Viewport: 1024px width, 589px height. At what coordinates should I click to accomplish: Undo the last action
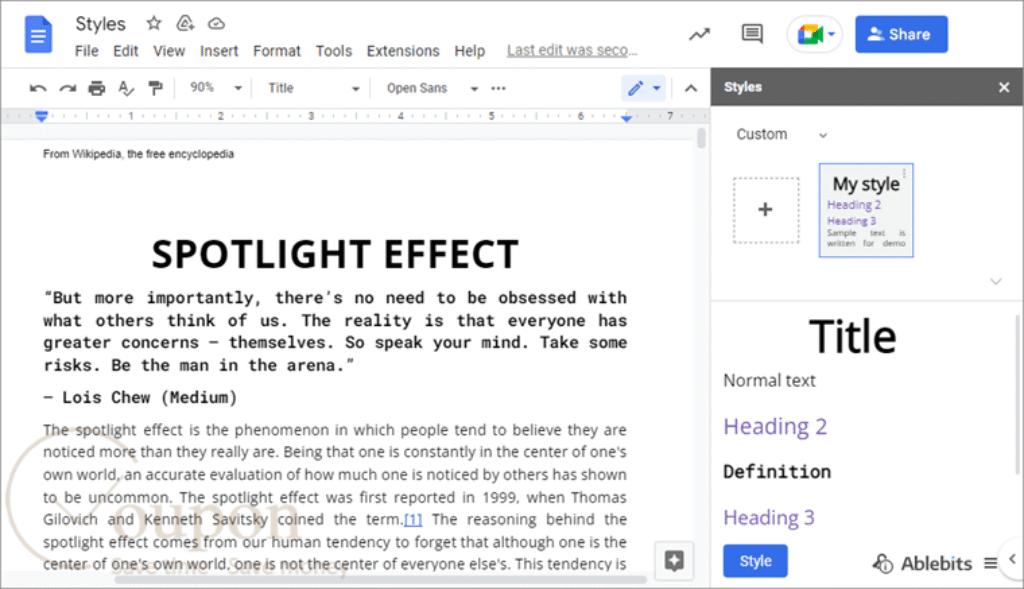[38, 88]
